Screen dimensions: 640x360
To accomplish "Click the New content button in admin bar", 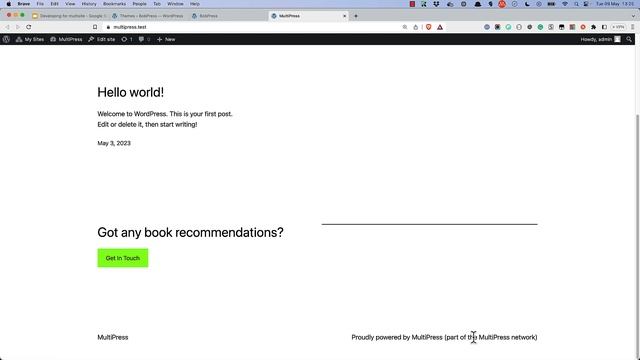I will [x=166, y=39].
